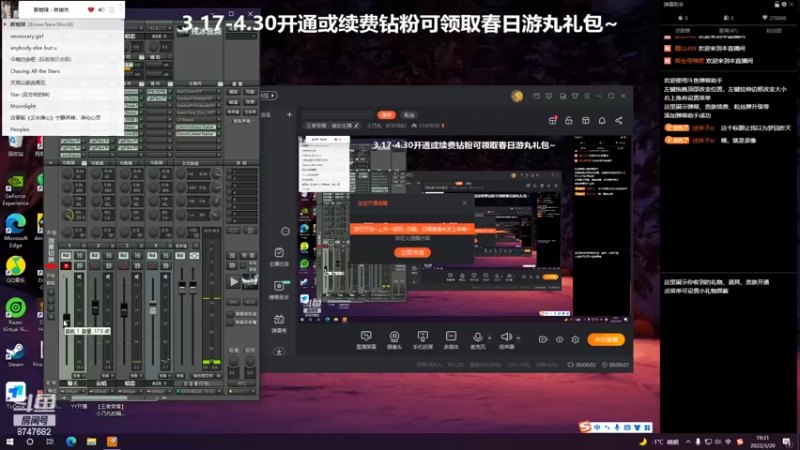The height and width of the screenshot is (450, 800).
Task: Open 榜单助手 in the streaming sidebar
Action: click(x=279, y=290)
